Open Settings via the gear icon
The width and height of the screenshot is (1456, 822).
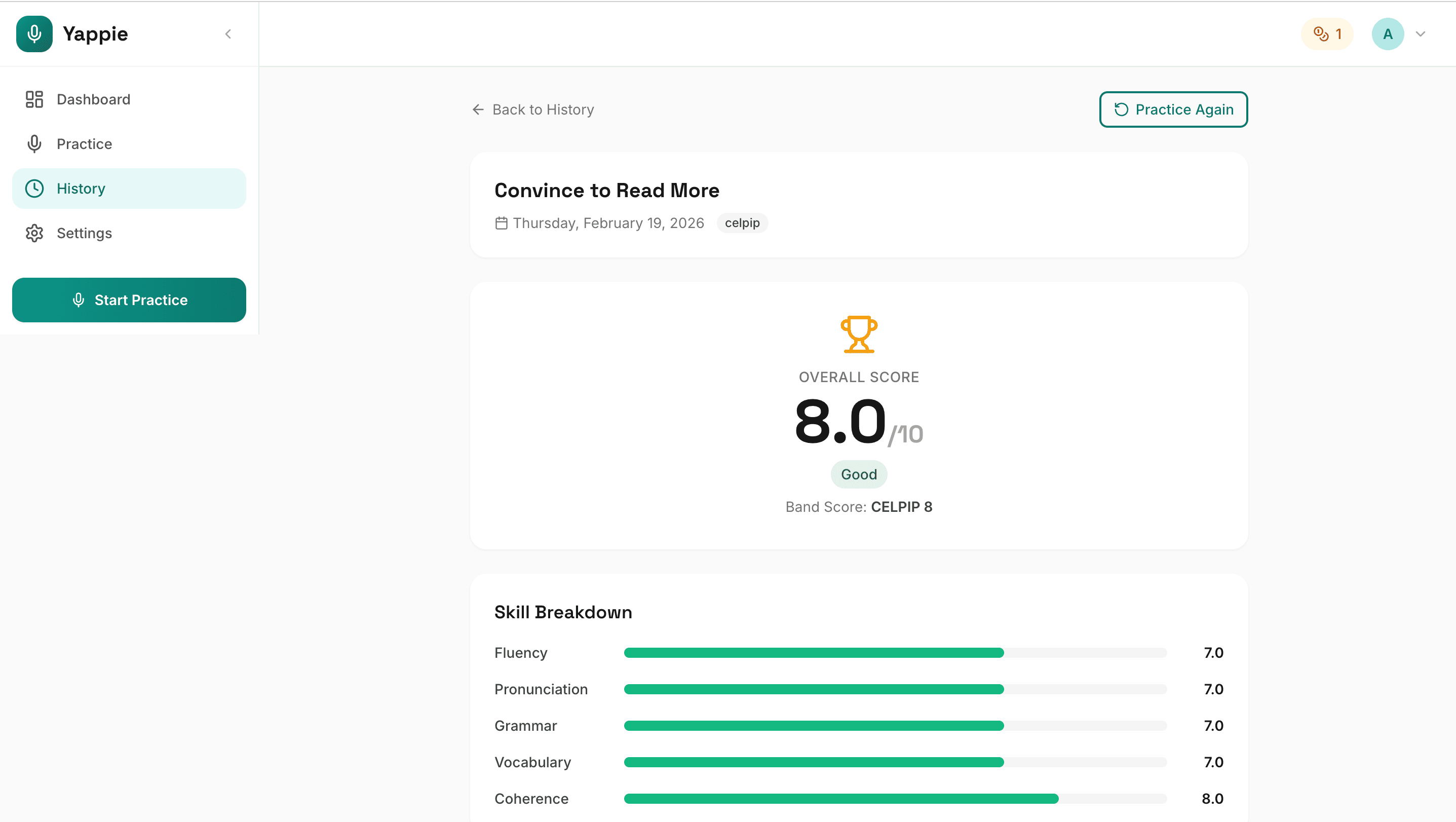[x=34, y=233]
